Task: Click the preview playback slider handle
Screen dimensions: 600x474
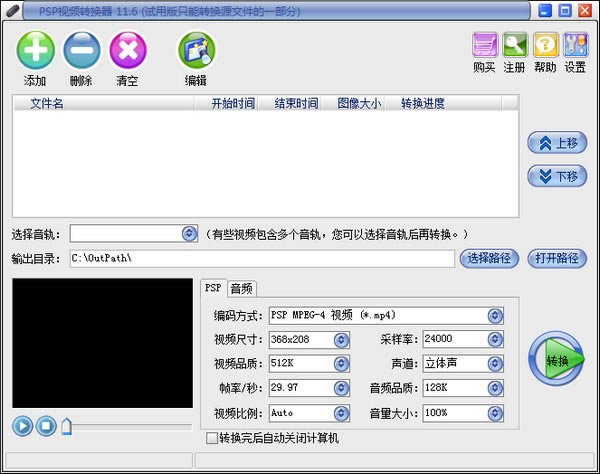Action: coord(67,426)
